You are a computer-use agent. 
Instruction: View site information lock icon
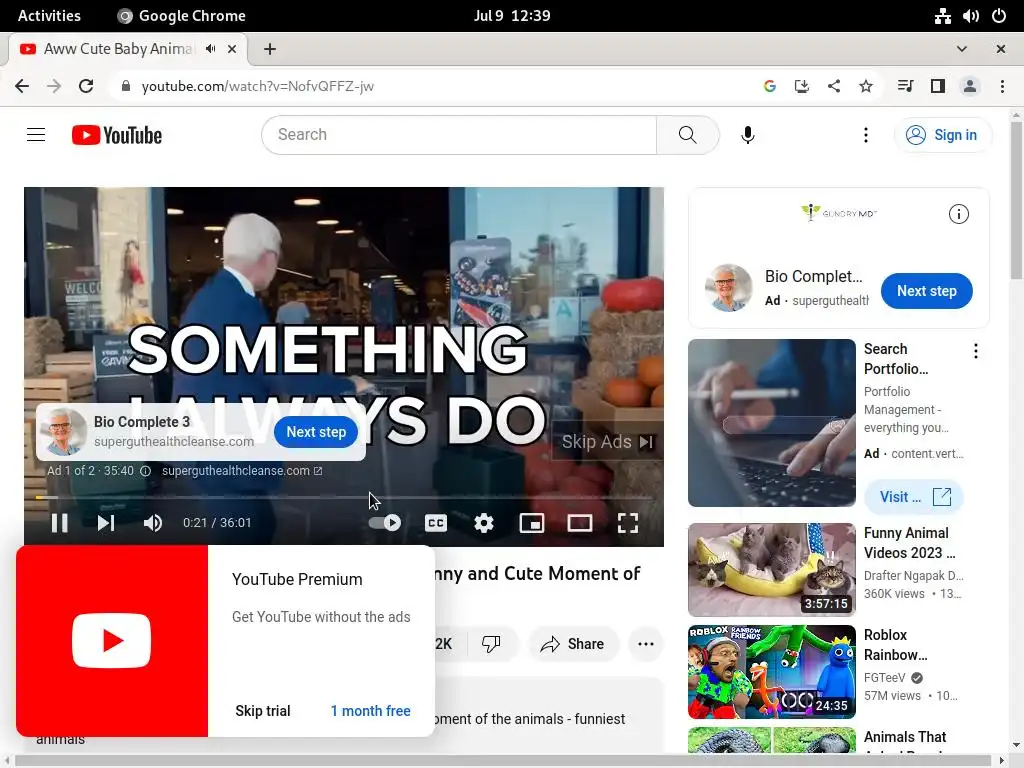point(125,86)
